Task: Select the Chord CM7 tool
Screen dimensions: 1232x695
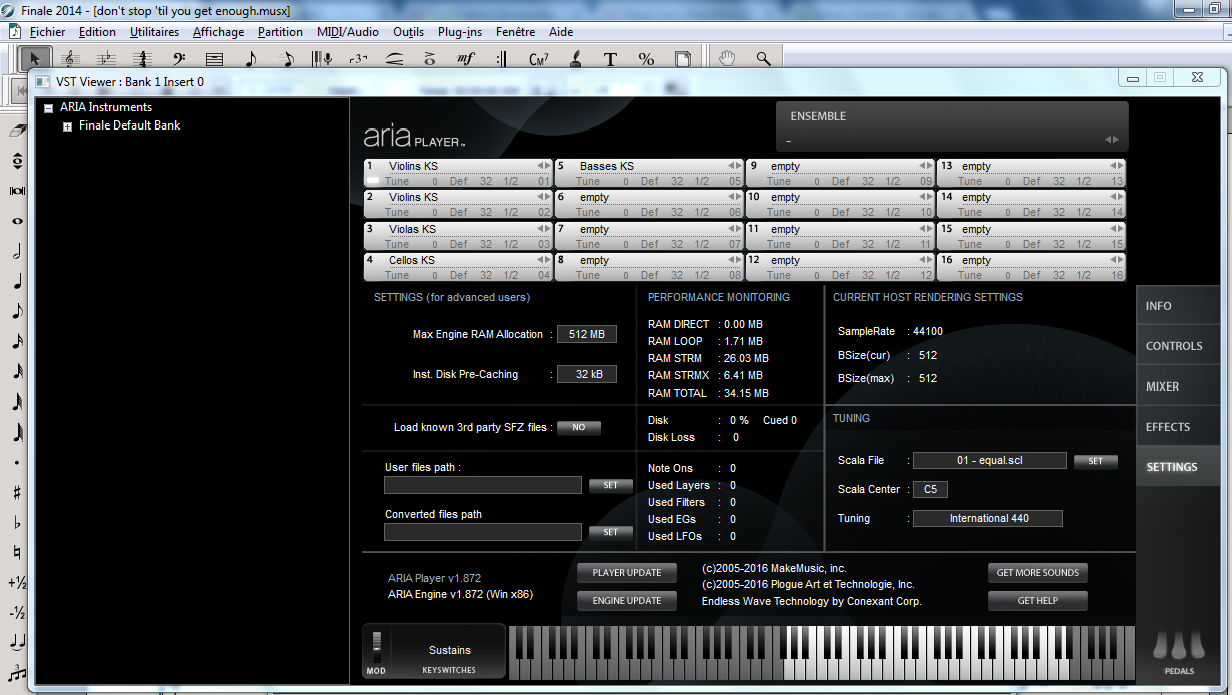Action: pos(539,59)
